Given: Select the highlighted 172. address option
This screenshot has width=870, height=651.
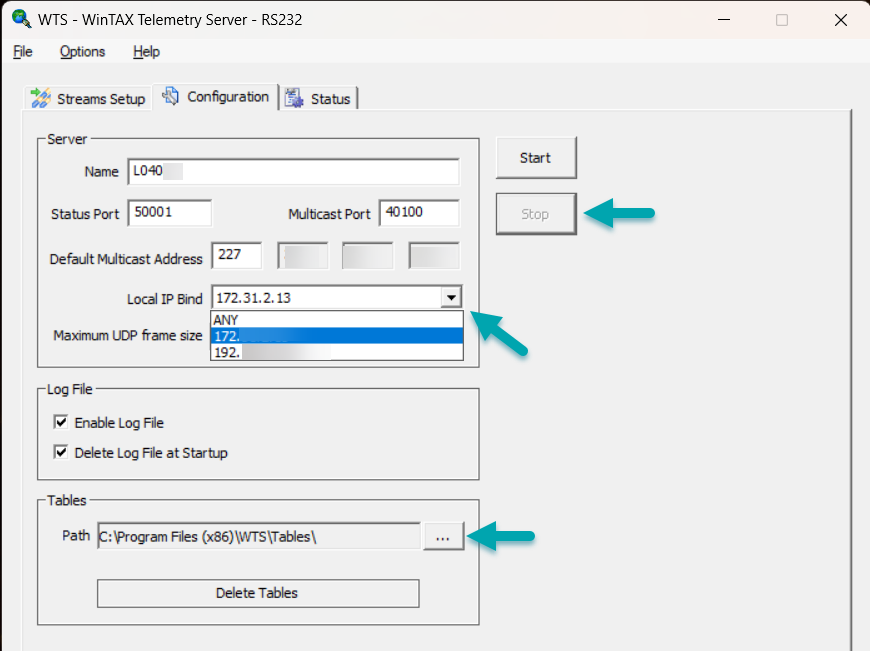Looking at the screenshot, I should pos(337,336).
